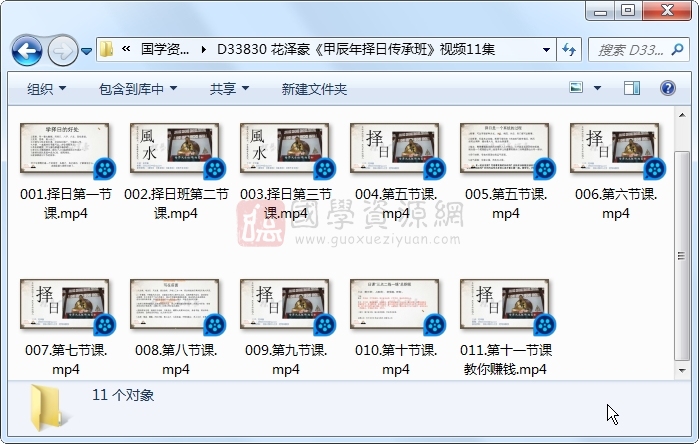Screen dimensions: 699x444
Task: Go back with the Back arrow button
Action: [27, 51]
